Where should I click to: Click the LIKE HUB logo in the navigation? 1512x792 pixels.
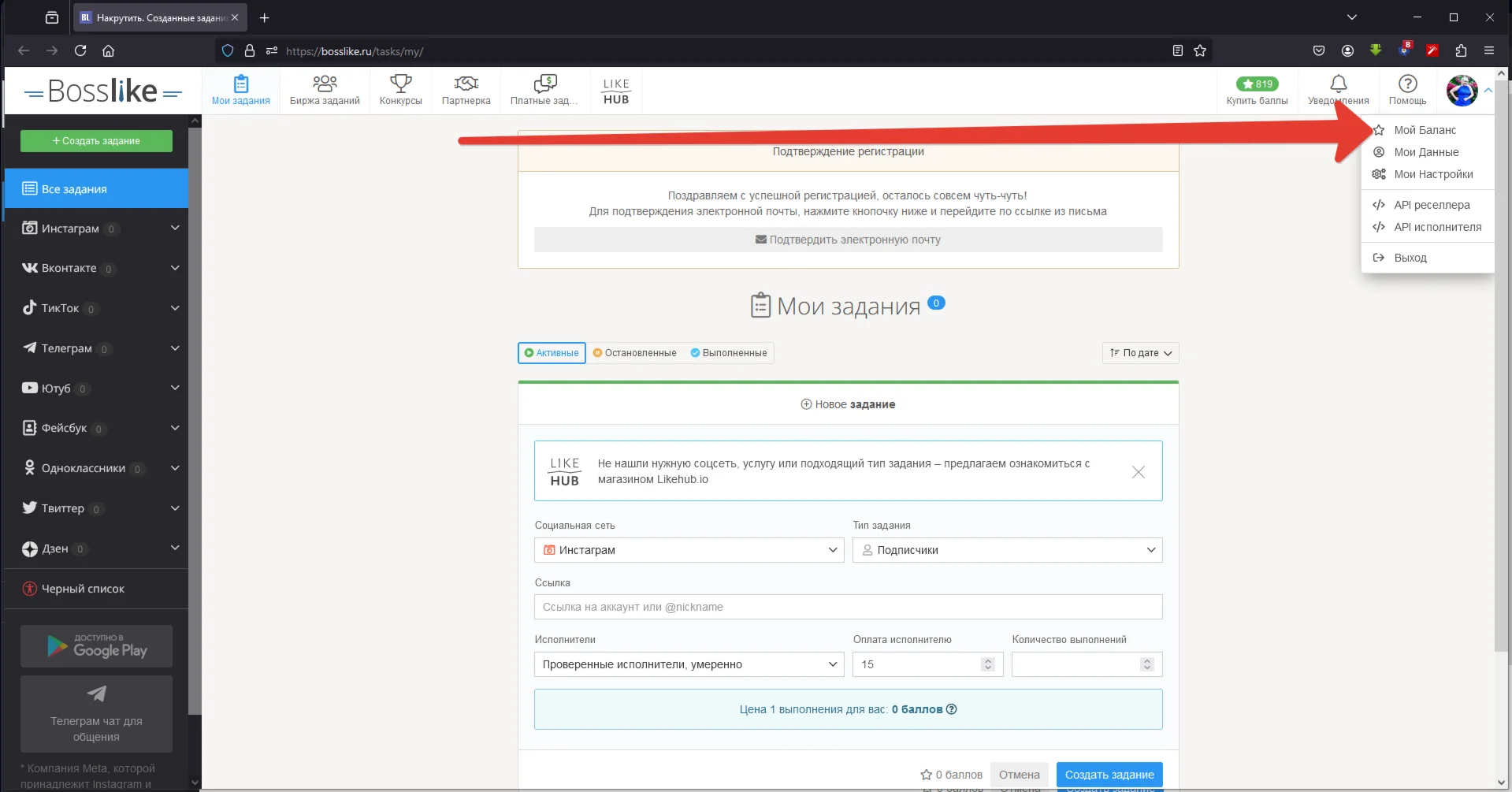615,91
